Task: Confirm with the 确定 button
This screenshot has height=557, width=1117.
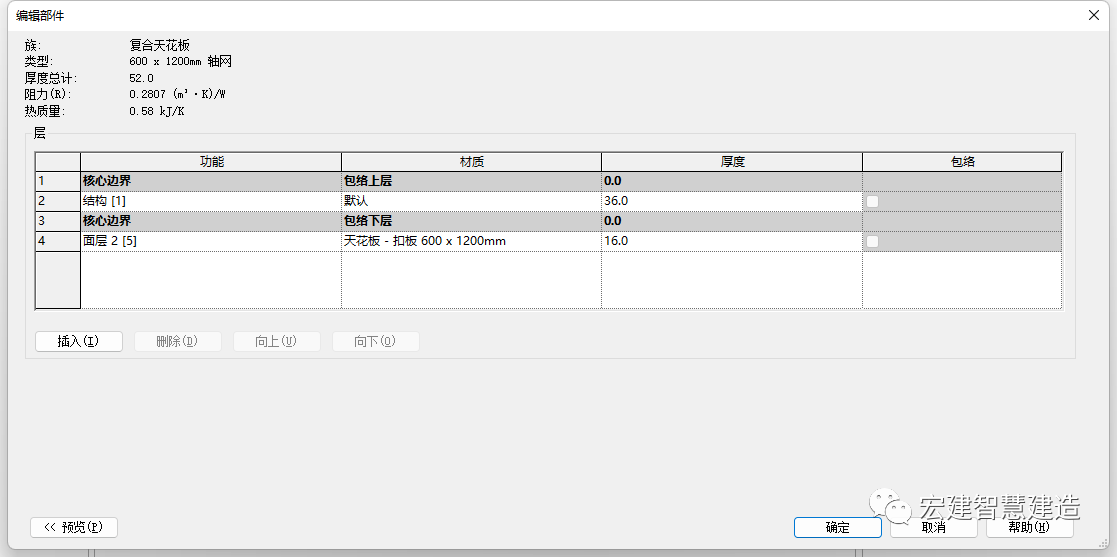Action: (x=838, y=527)
